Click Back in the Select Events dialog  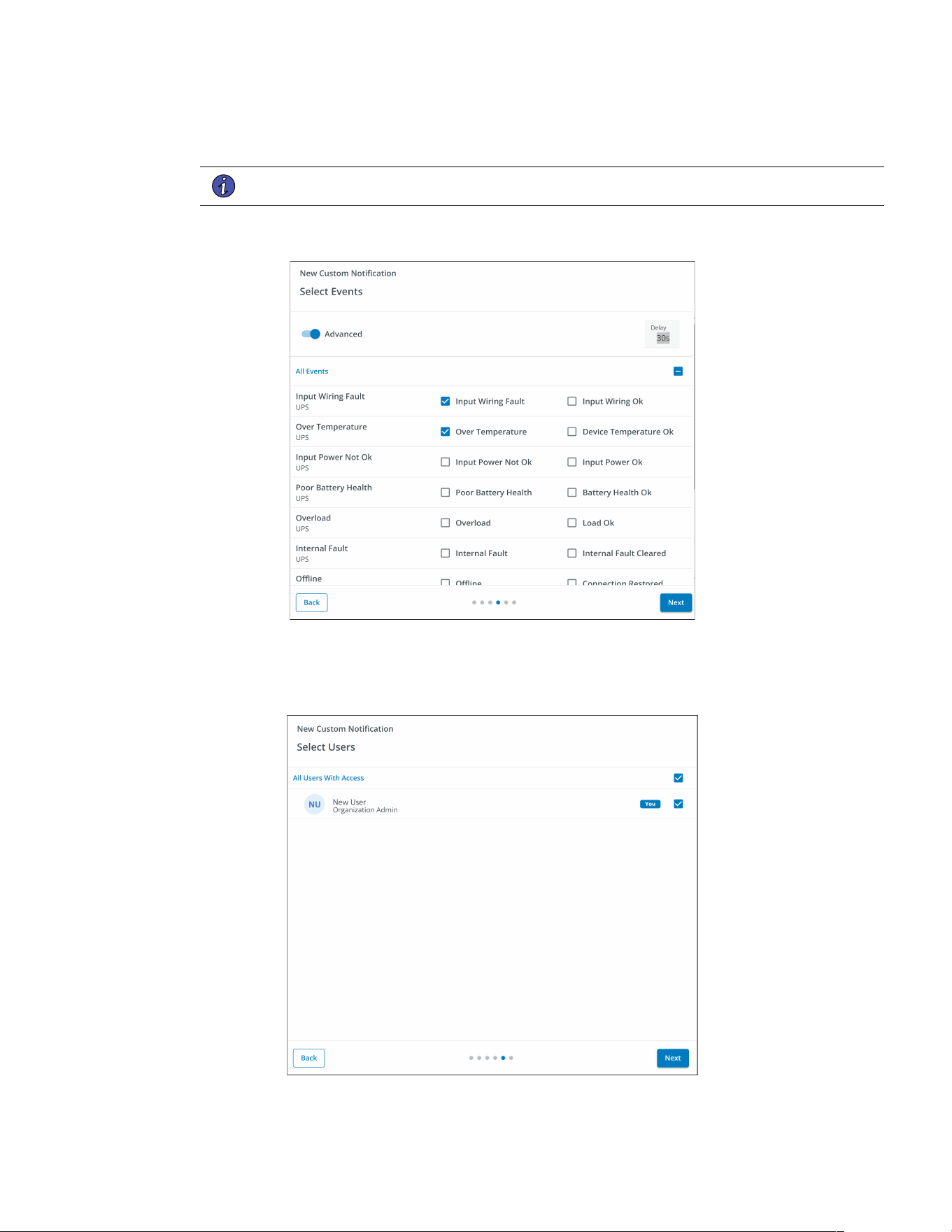tap(311, 602)
